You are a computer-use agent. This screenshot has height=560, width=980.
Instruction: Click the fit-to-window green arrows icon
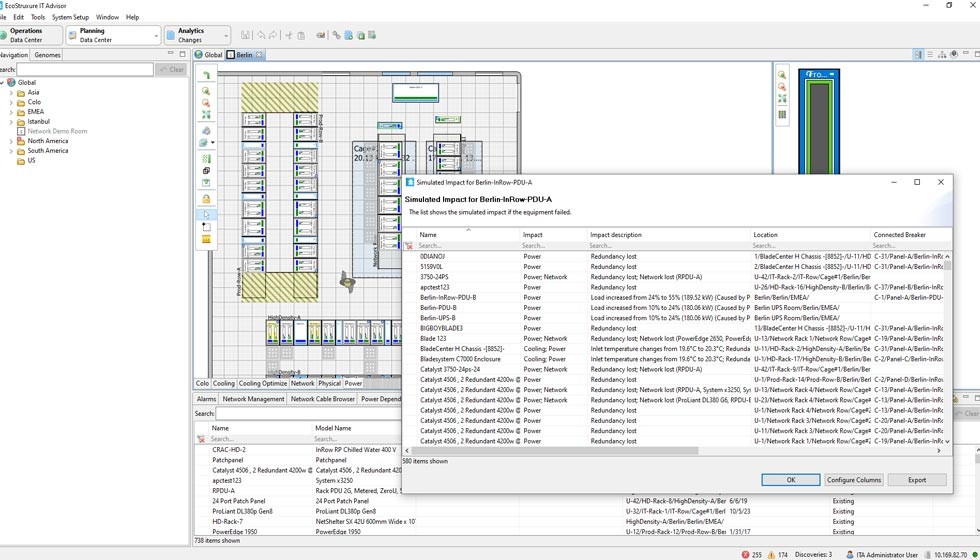click(x=206, y=115)
